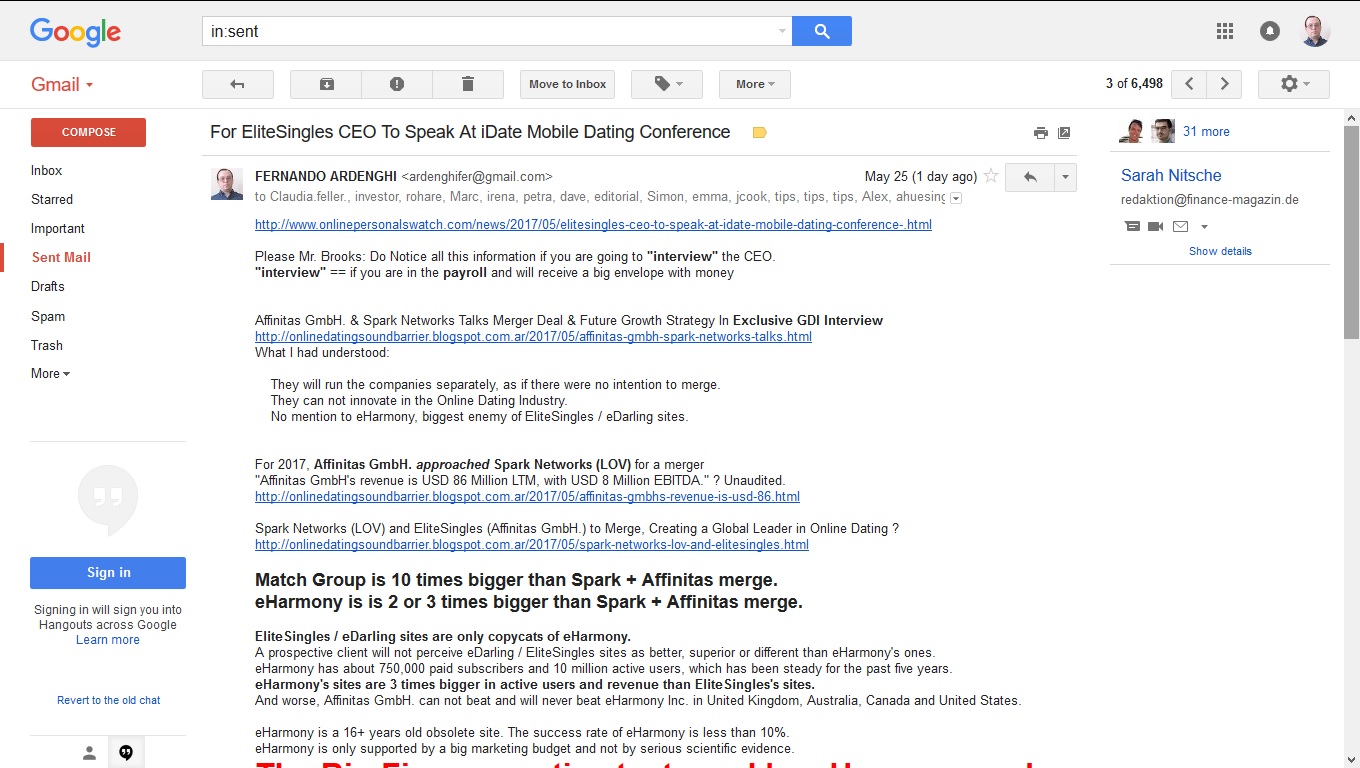Open the Labels tag menu
The image size is (1360, 768).
tap(667, 84)
